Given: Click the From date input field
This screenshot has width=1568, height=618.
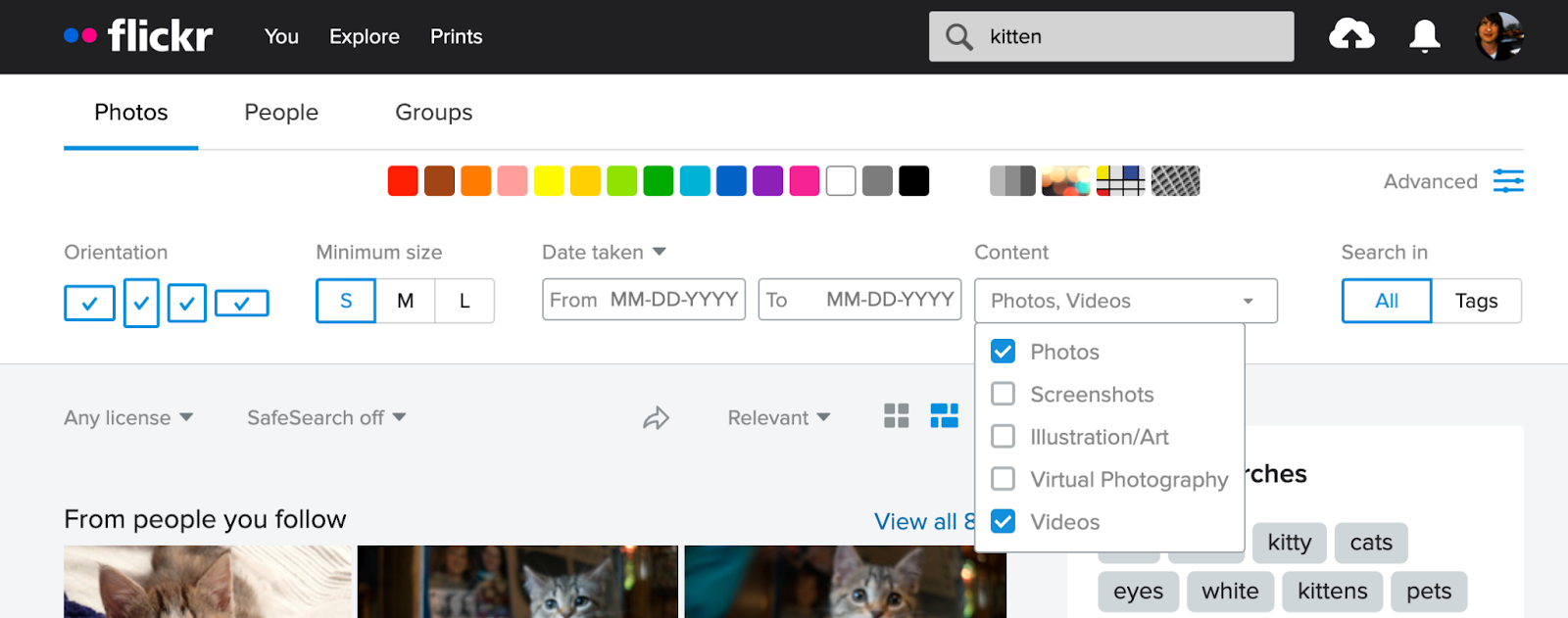Looking at the screenshot, I should (644, 300).
